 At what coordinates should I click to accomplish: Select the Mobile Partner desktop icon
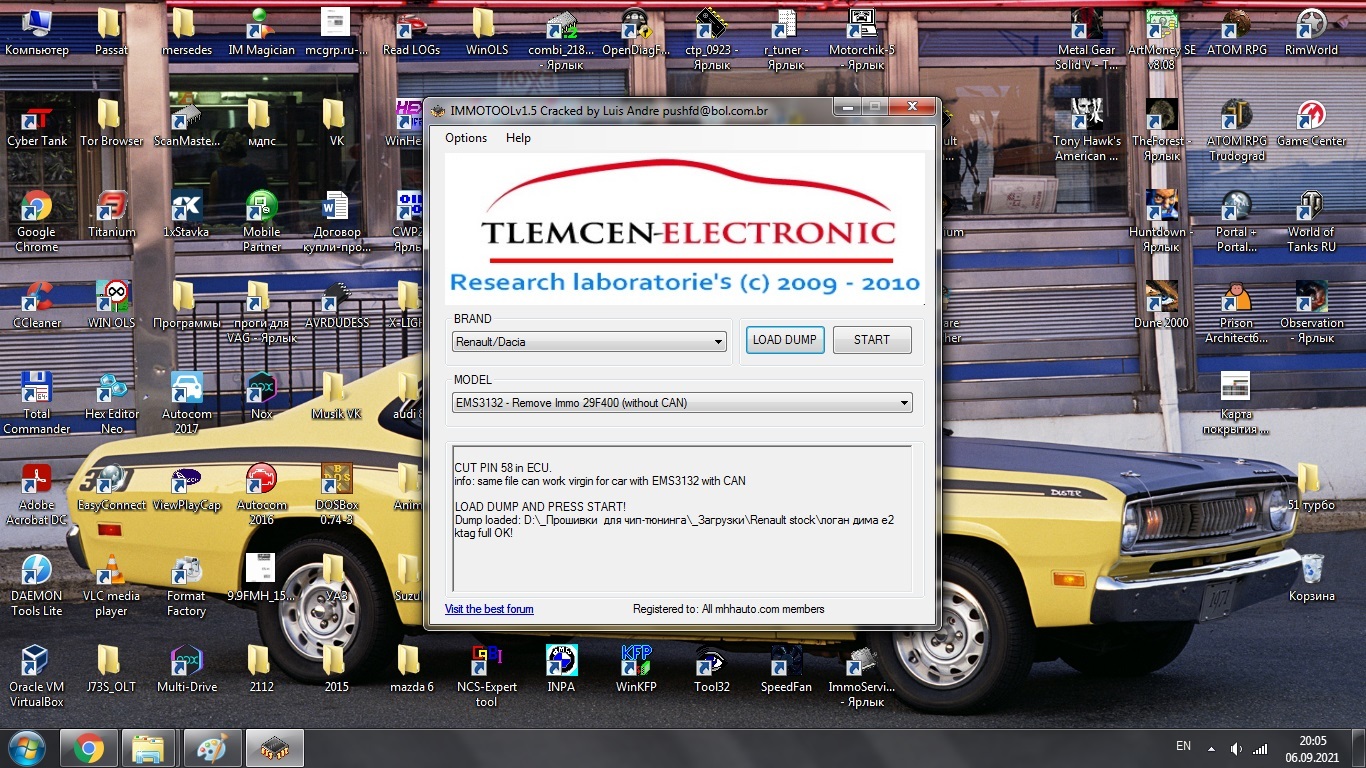coord(262,222)
